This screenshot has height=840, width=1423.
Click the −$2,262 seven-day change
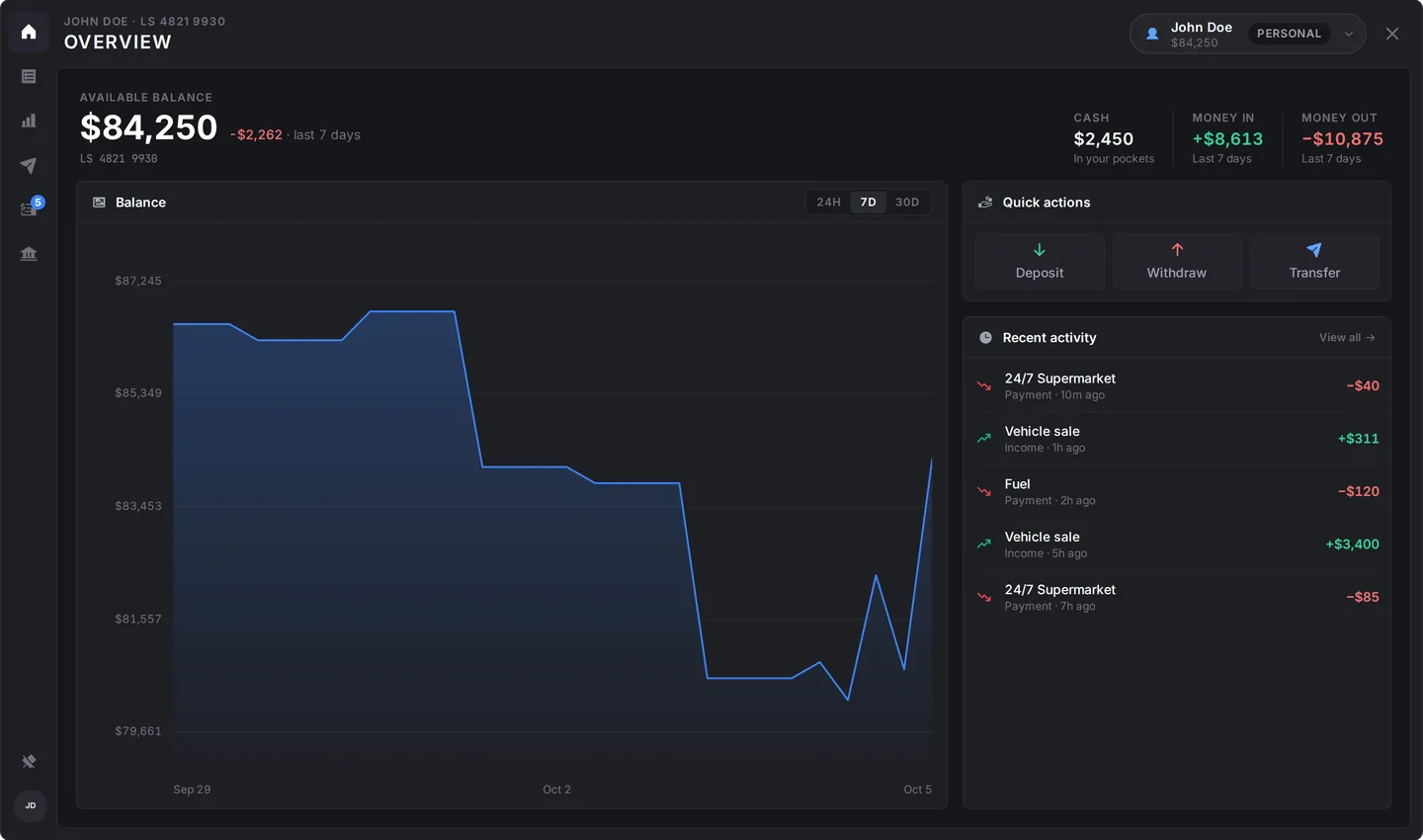point(256,134)
